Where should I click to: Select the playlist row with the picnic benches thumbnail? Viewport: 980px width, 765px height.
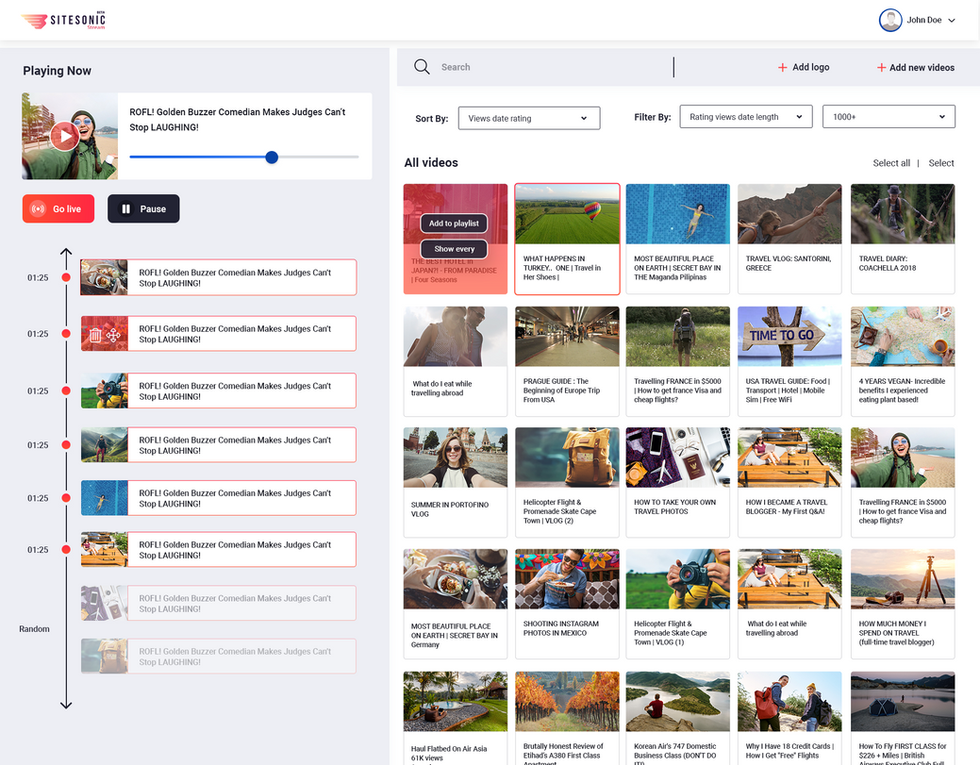click(219, 549)
